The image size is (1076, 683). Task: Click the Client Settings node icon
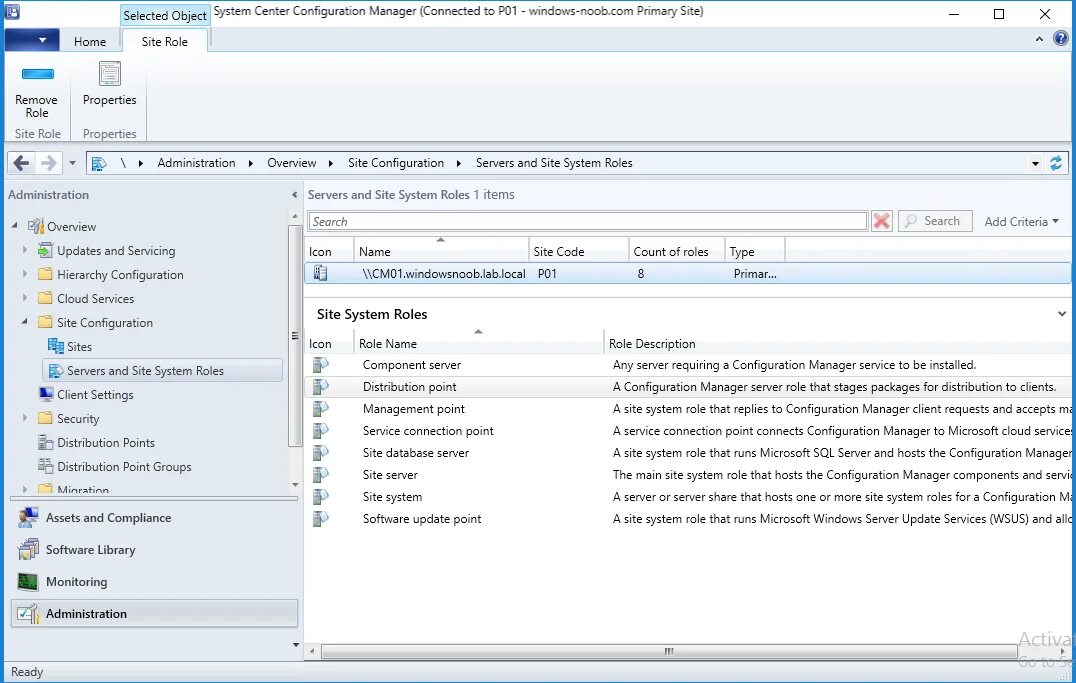click(46, 394)
